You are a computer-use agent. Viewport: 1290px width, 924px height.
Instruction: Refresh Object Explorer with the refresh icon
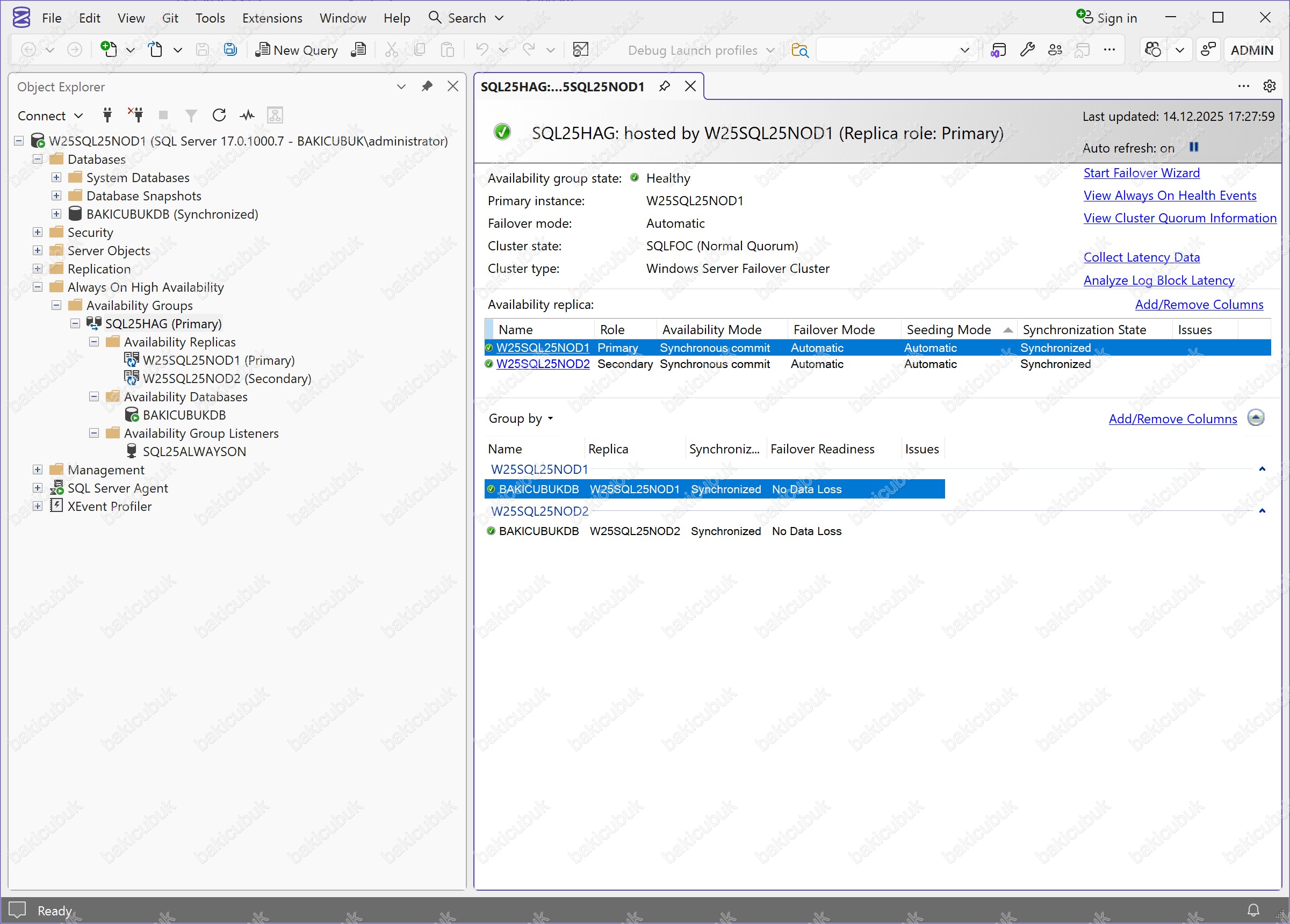(x=219, y=115)
